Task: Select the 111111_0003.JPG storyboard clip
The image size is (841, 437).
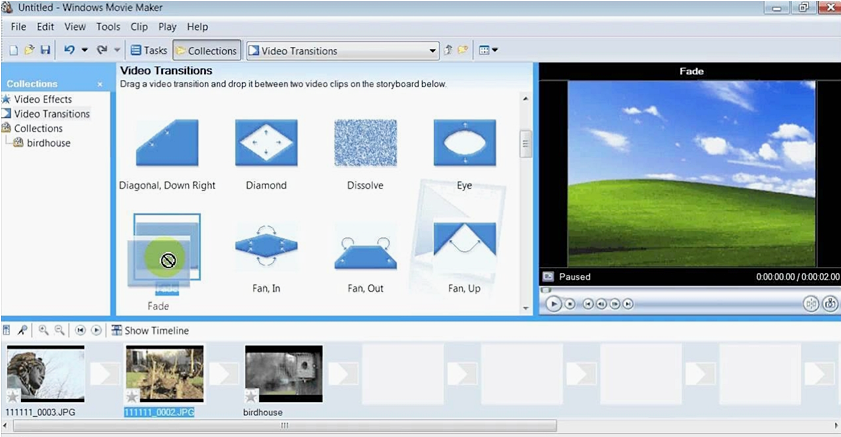Action: 46,374
